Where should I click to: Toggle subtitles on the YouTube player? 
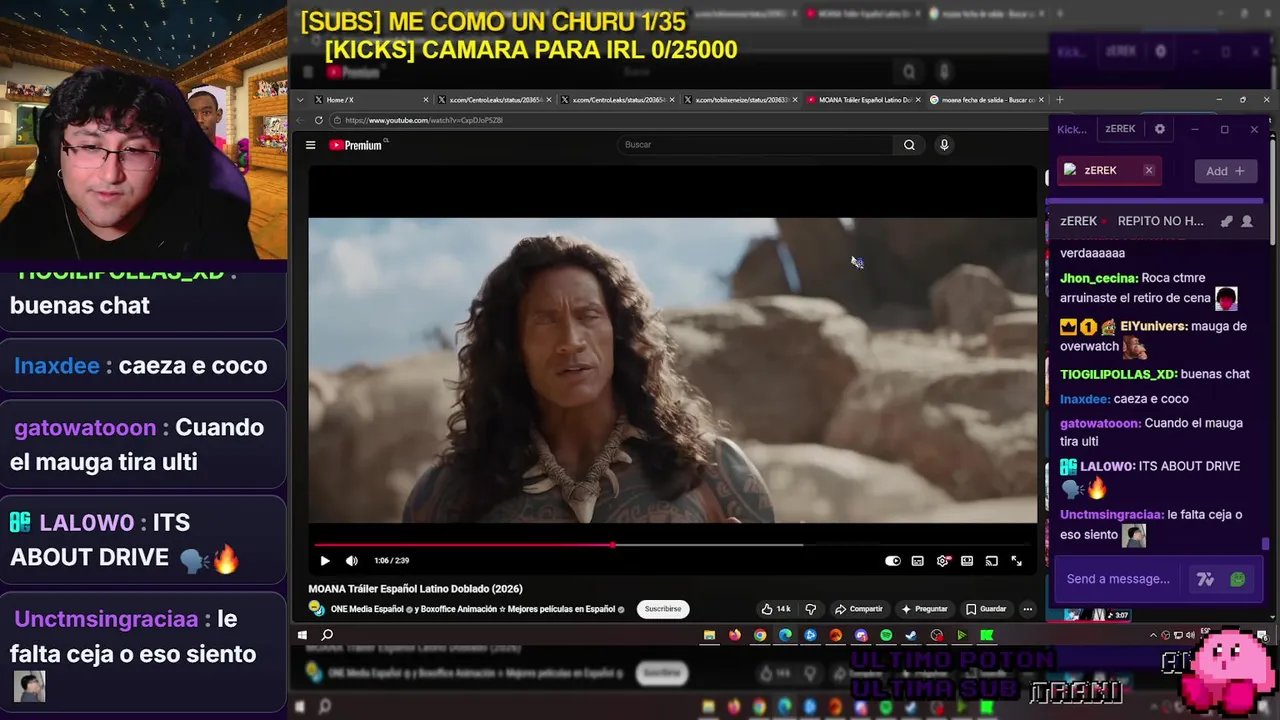[x=918, y=561]
